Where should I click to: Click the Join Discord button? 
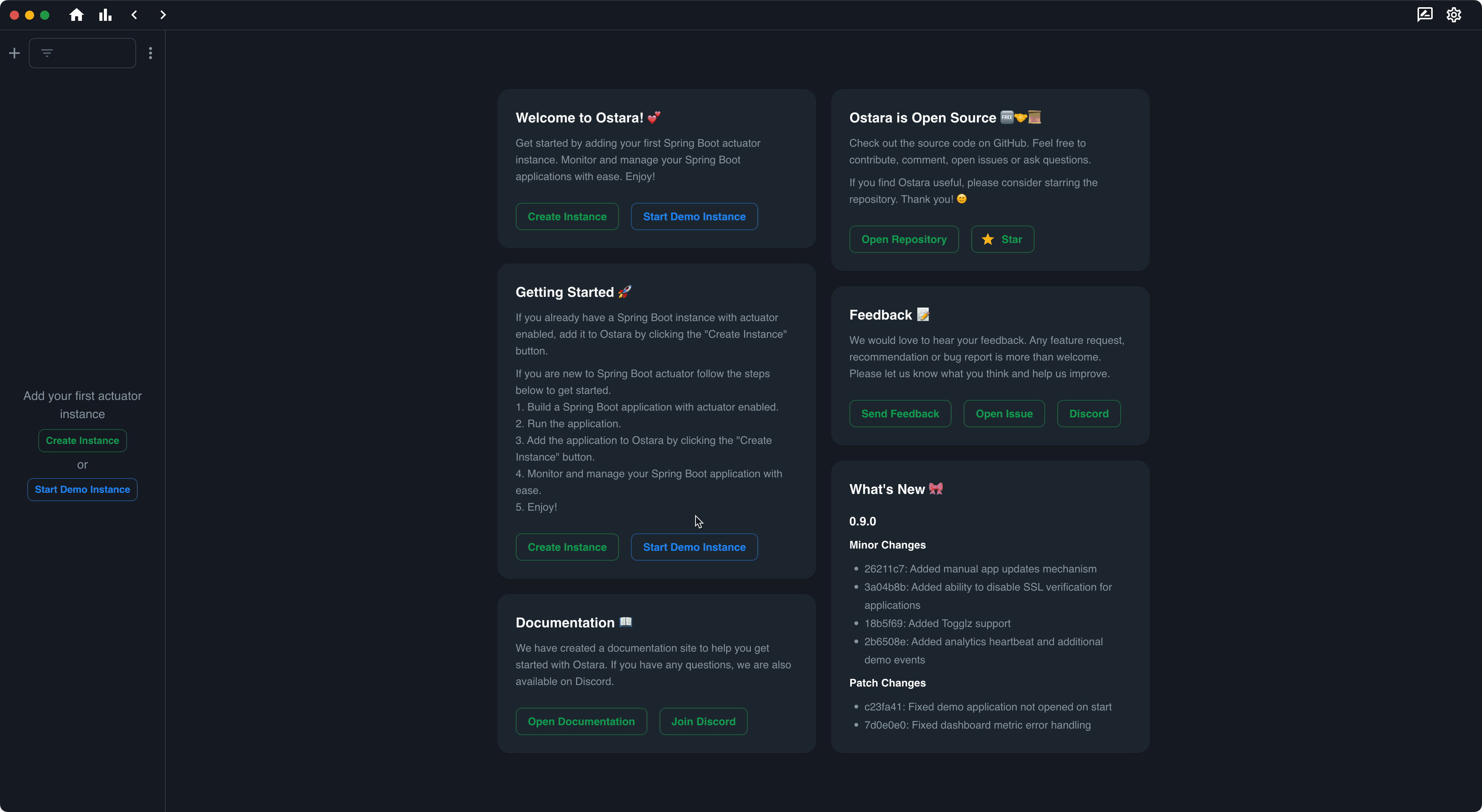pyautogui.click(x=703, y=721)
